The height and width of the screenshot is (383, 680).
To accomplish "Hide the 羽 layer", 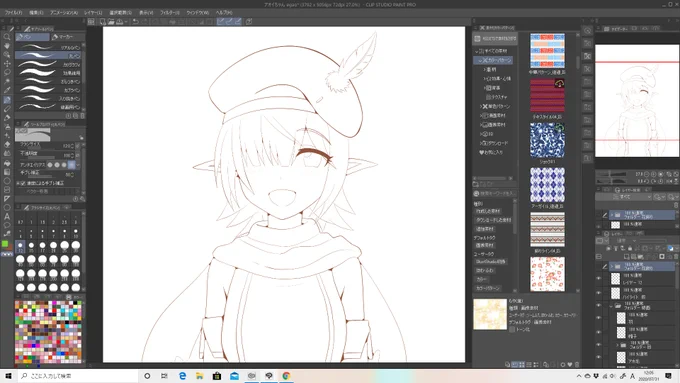I will (599, 318).
